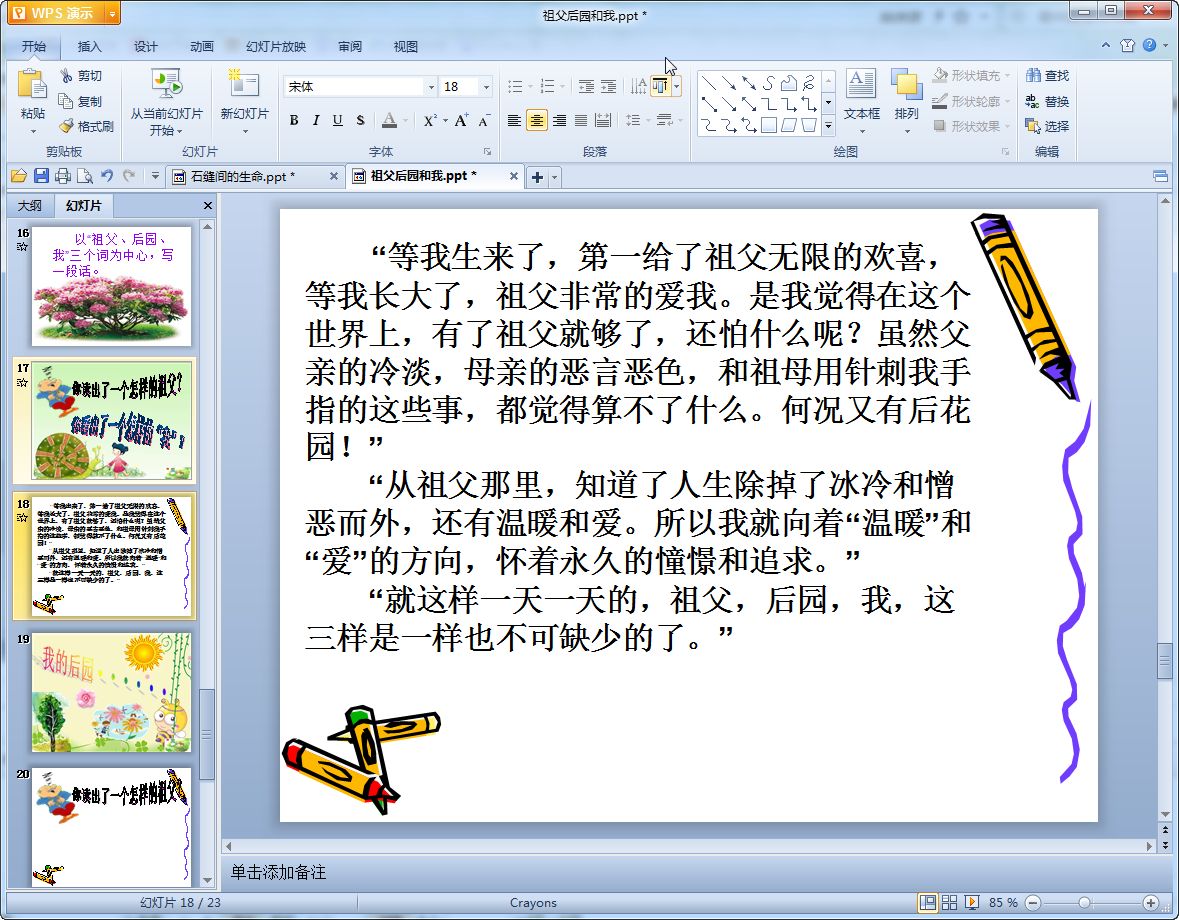1179x920 pixels.
Task: Decrease font size with A- icon
Action: (x=484, y=120)
